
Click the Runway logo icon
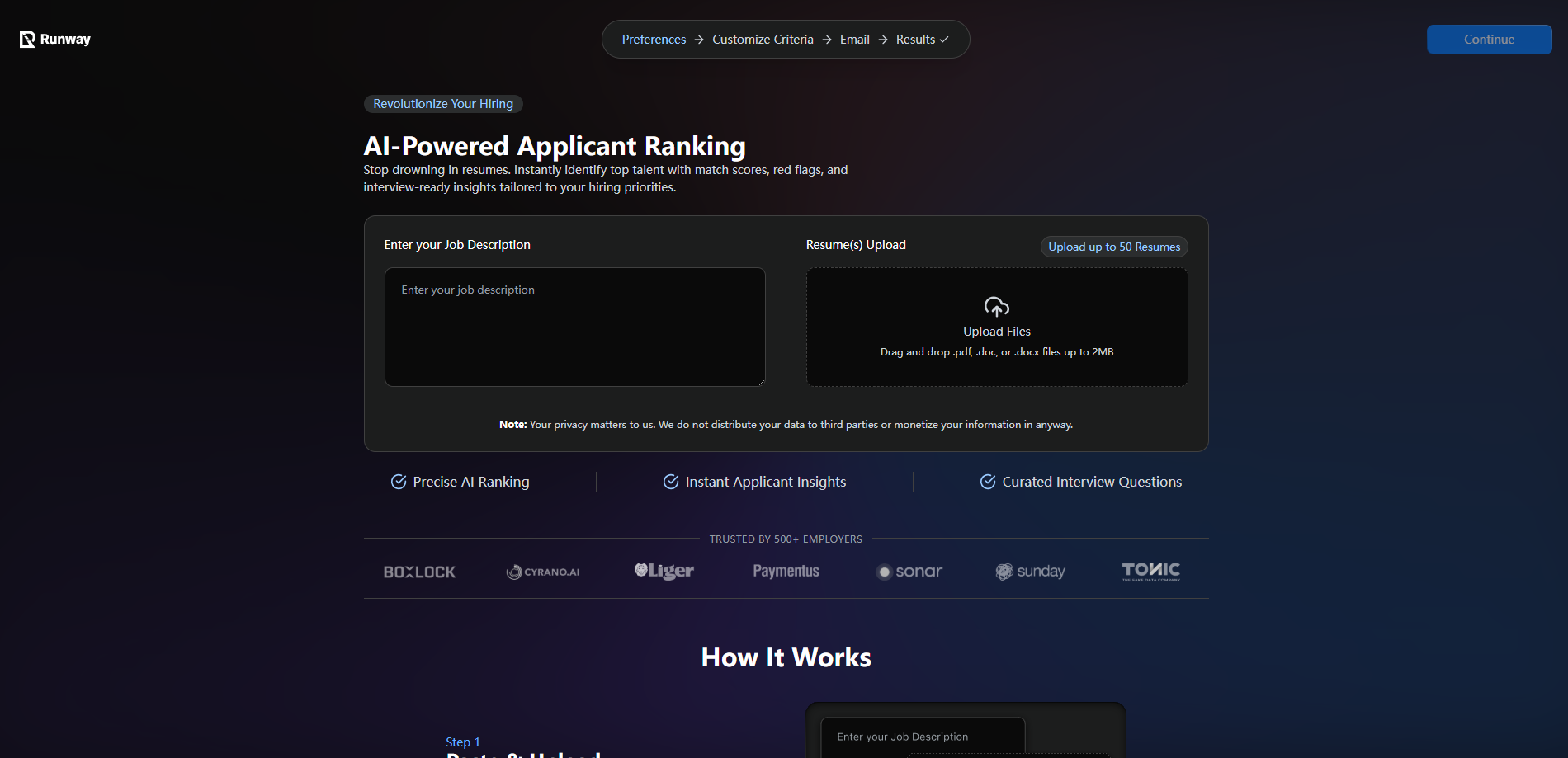(x=26, y=39)
